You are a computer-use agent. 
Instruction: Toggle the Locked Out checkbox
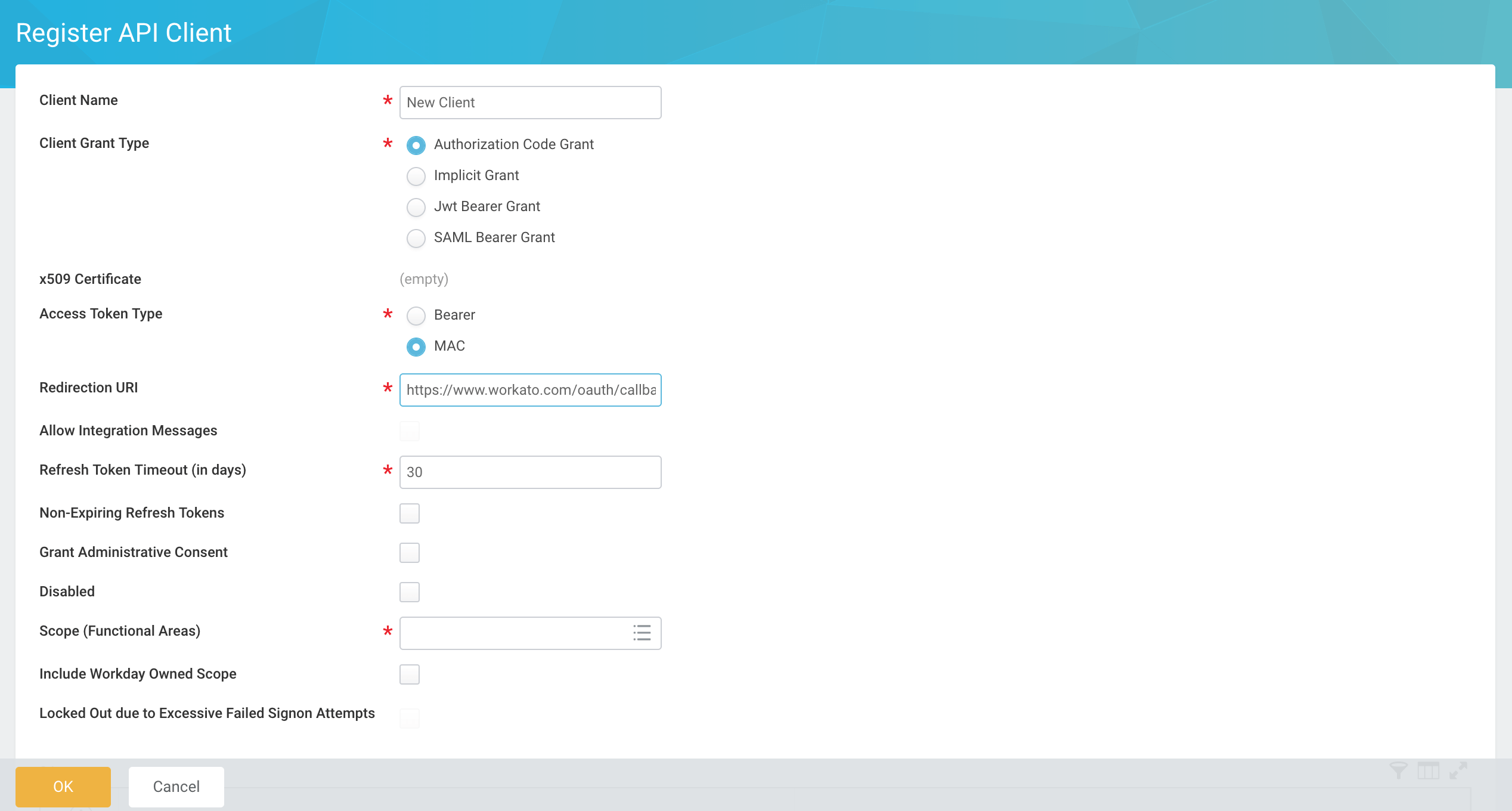[410, 719]
